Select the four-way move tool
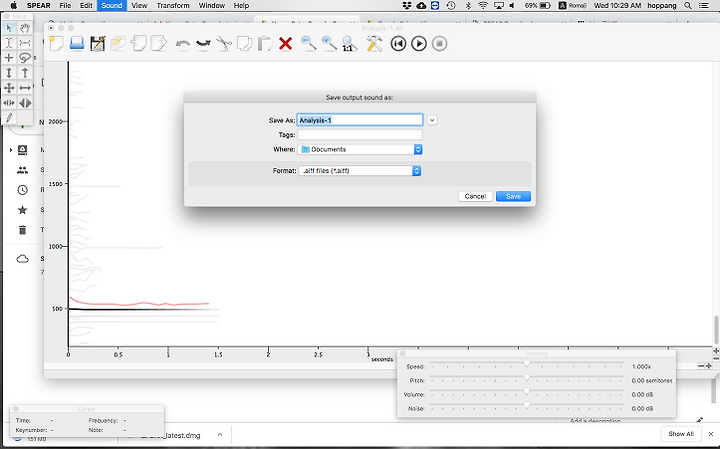The width and height of the screenshot is (720, 449). click(x=9, y=88)
